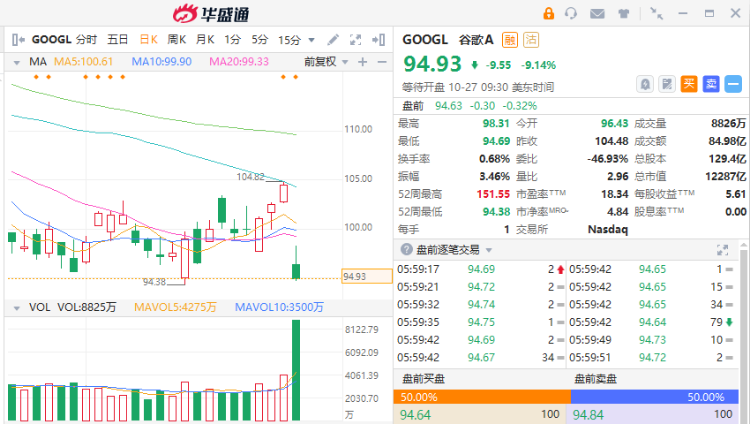The image size is (750, 424).
Task: Expand the chart to fullscreen
Action: click(x=355, y=40)
